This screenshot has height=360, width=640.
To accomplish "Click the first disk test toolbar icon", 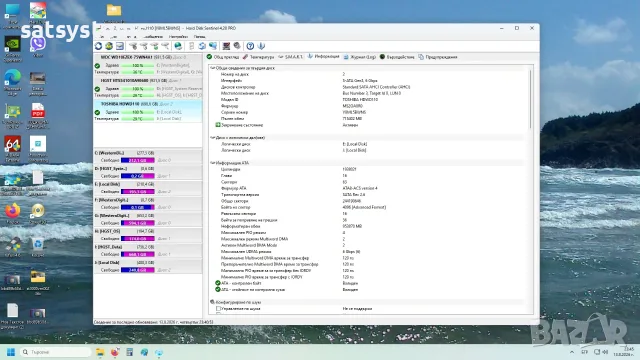I will tap(133, 46).
